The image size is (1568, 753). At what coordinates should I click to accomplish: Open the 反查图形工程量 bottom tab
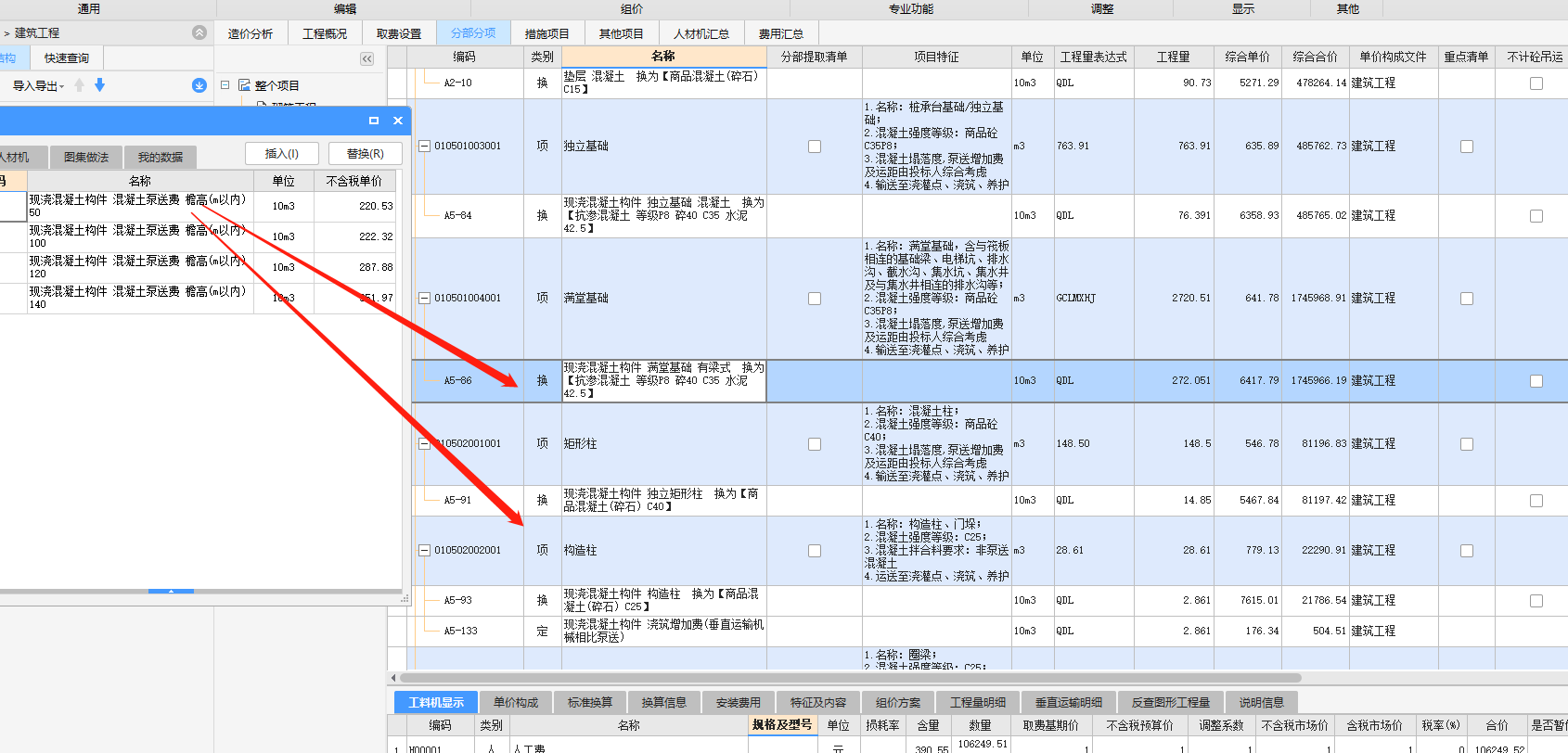click(1171, 702)
